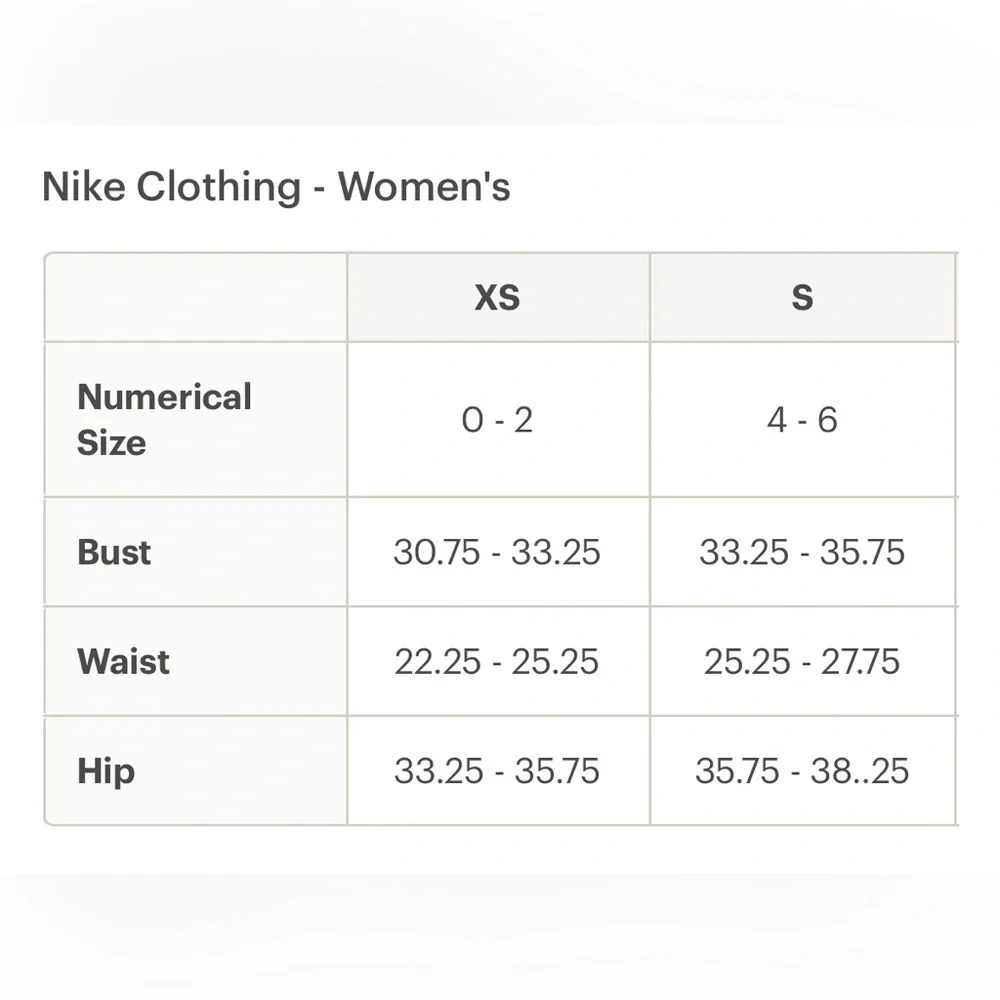This screenshot has height=1000, width=1000.
Task: Click S hip value 35.75 - 38..25
Action: pyautogui.click(x=802, y=770)
